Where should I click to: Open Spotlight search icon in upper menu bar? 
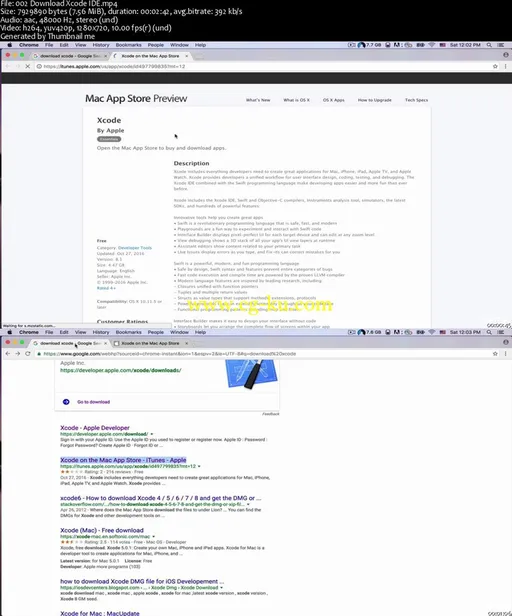[489, 45]
